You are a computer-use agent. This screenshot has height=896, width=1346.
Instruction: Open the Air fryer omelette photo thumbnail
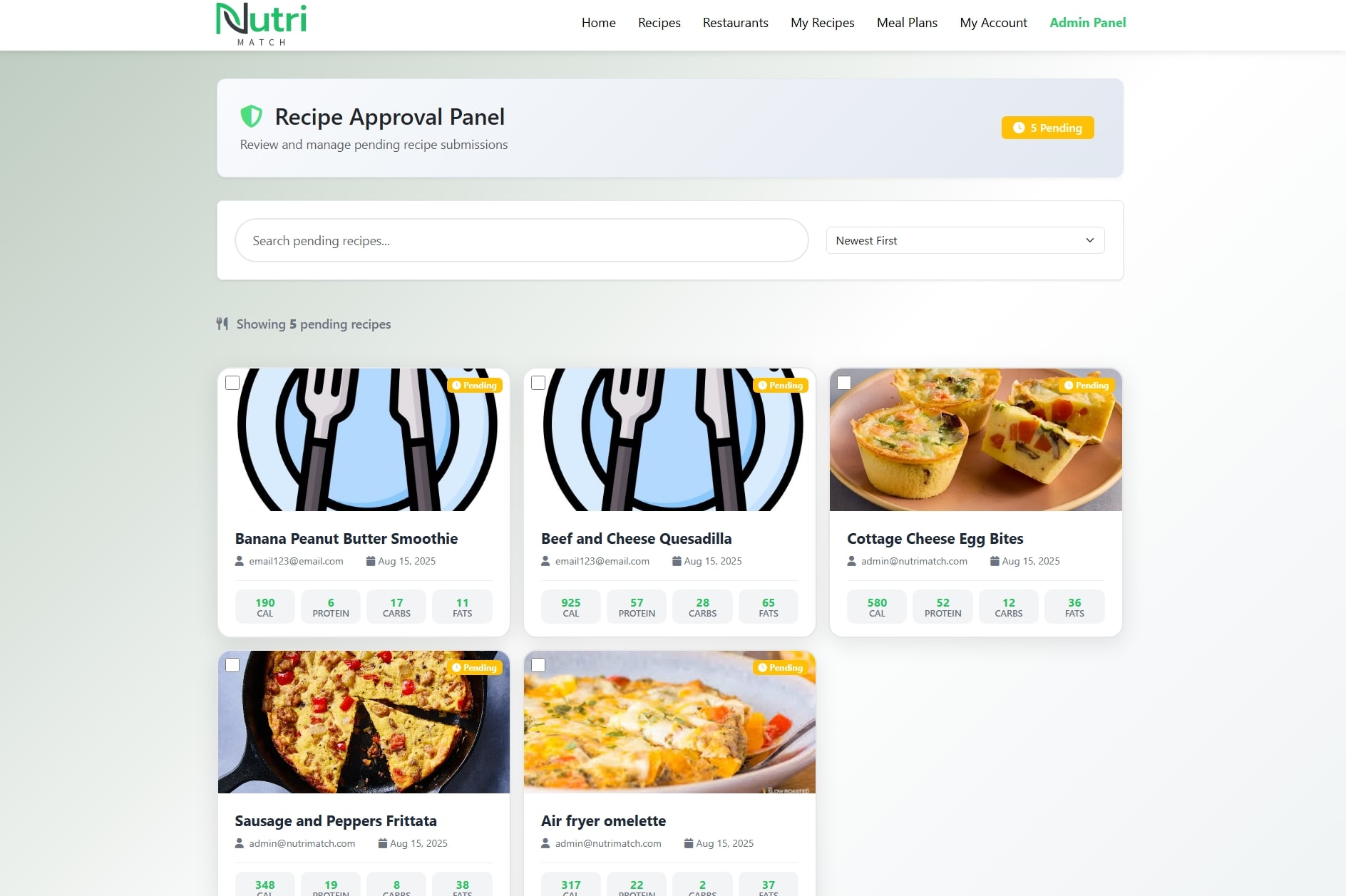coord(669,721)
